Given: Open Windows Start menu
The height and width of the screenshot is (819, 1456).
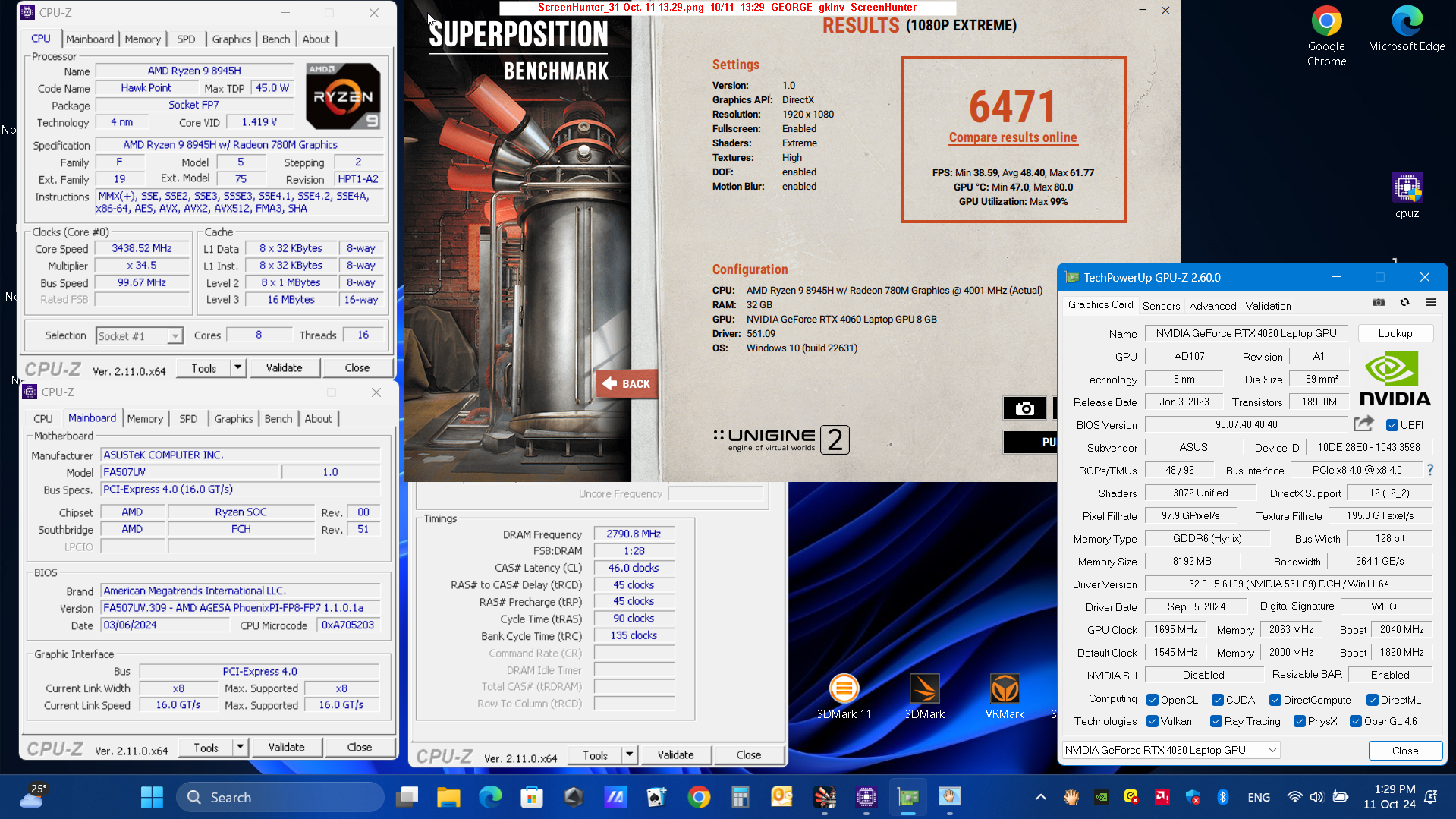Looking at the screenshot, I should 152,797.
